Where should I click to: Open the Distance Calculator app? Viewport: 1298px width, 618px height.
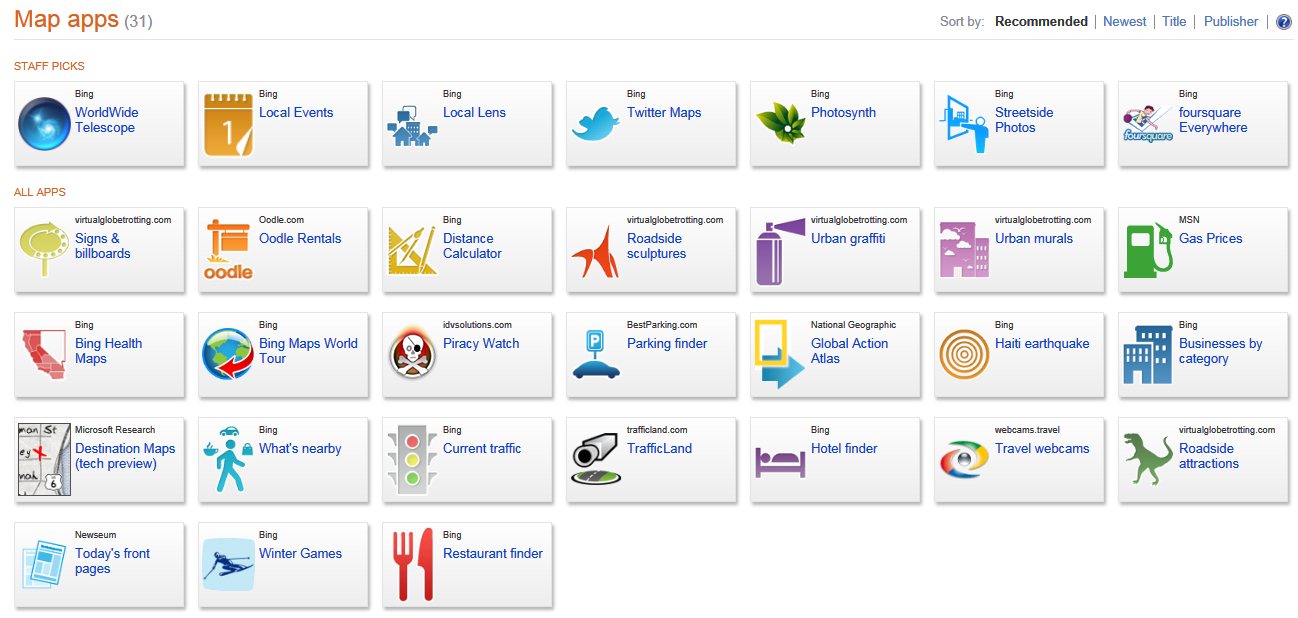465,250
